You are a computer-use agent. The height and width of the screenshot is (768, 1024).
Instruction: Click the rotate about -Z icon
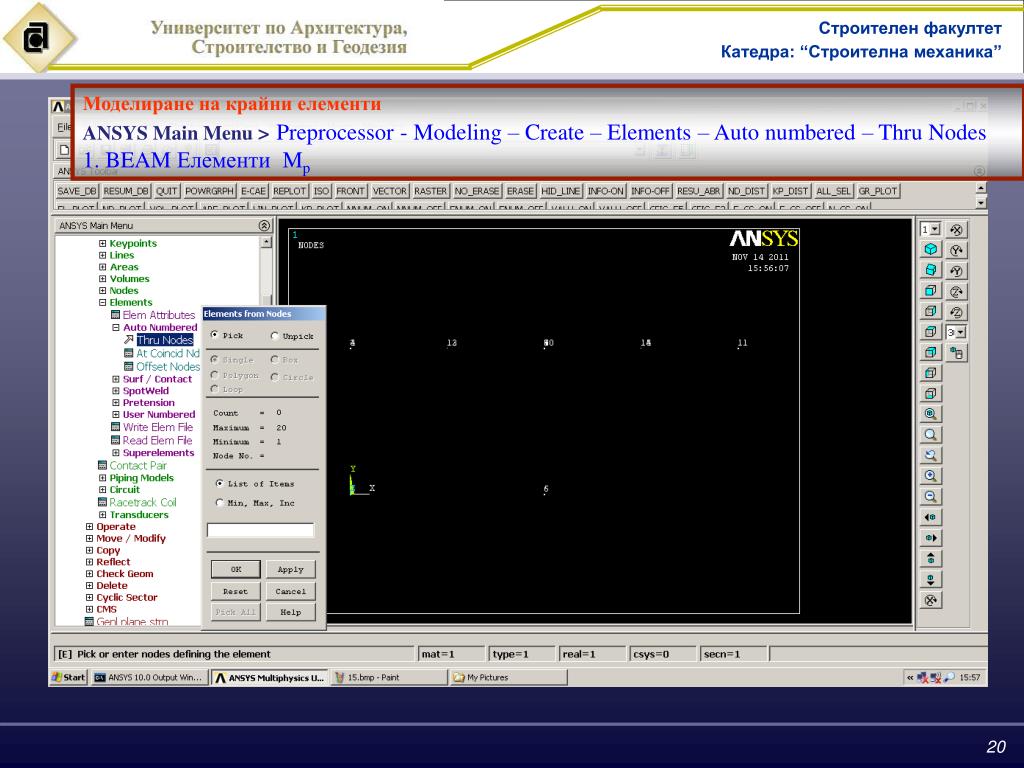956,312
